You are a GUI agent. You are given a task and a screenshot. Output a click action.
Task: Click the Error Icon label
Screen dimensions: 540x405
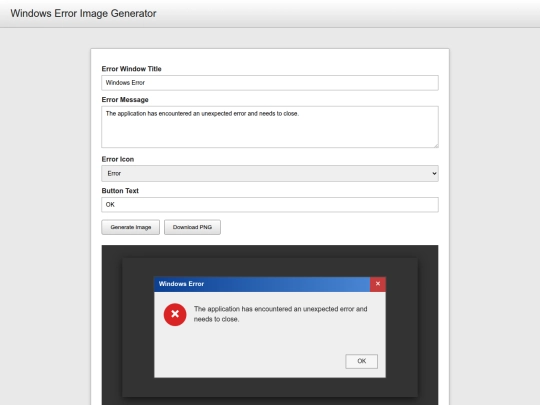(x=118, y=159)
